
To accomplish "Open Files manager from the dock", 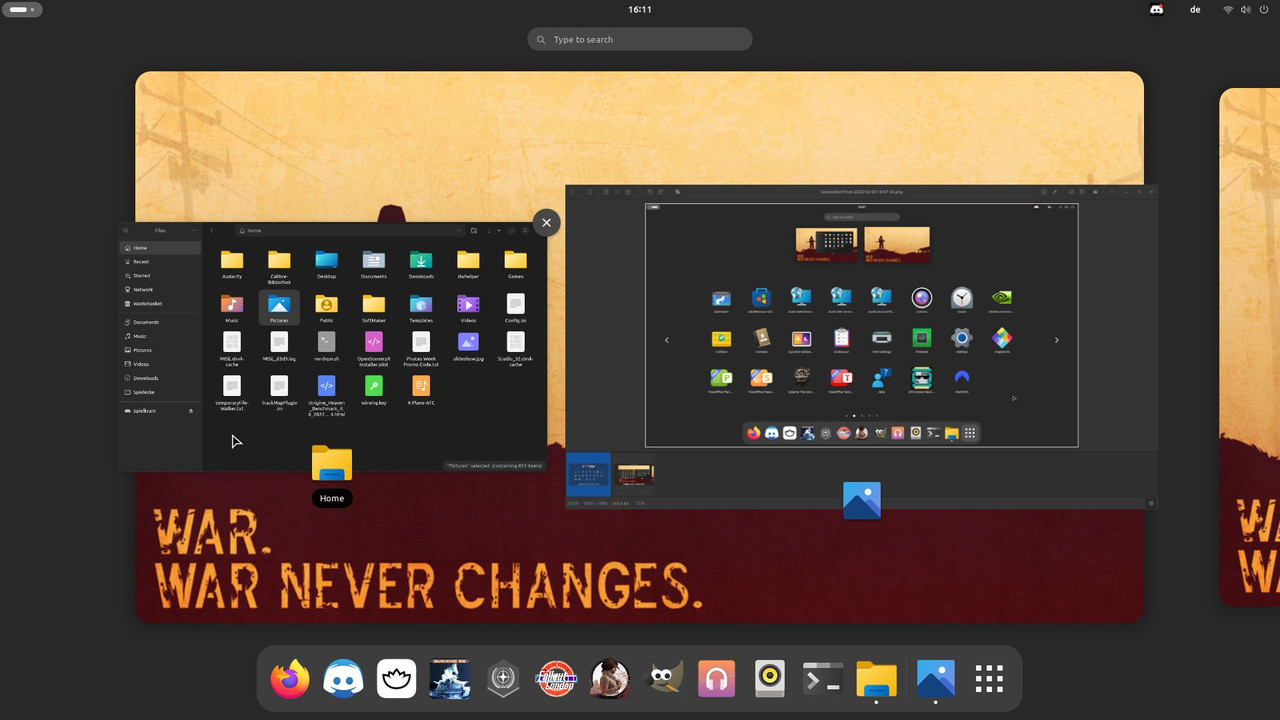I will click(876, 679).
